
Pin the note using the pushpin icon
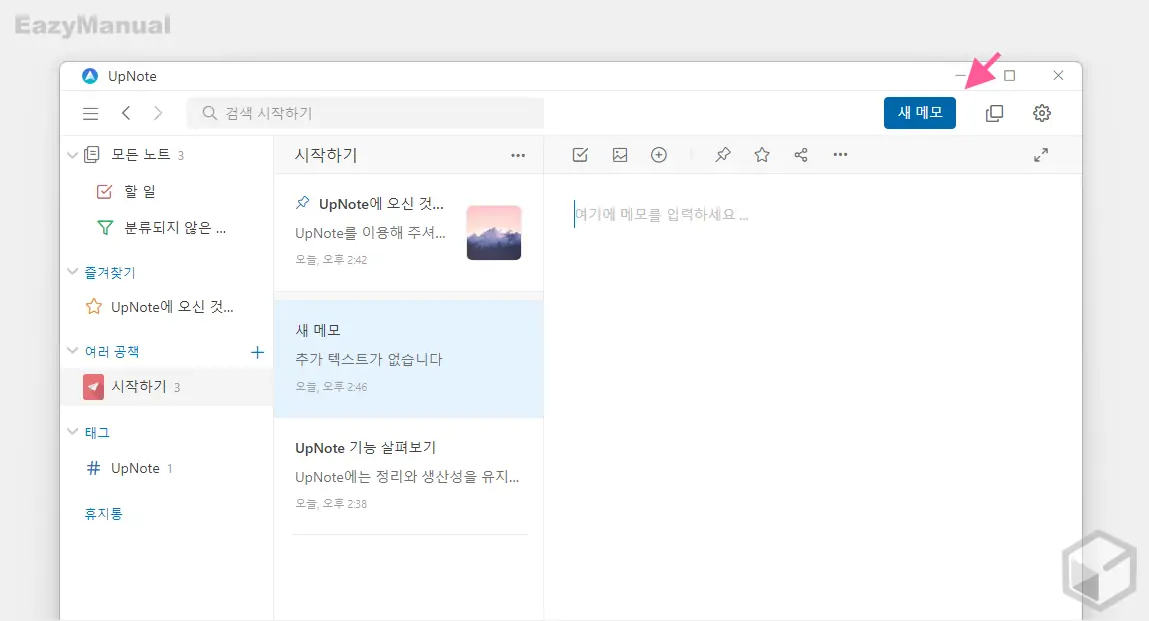(x=723, y=155)
